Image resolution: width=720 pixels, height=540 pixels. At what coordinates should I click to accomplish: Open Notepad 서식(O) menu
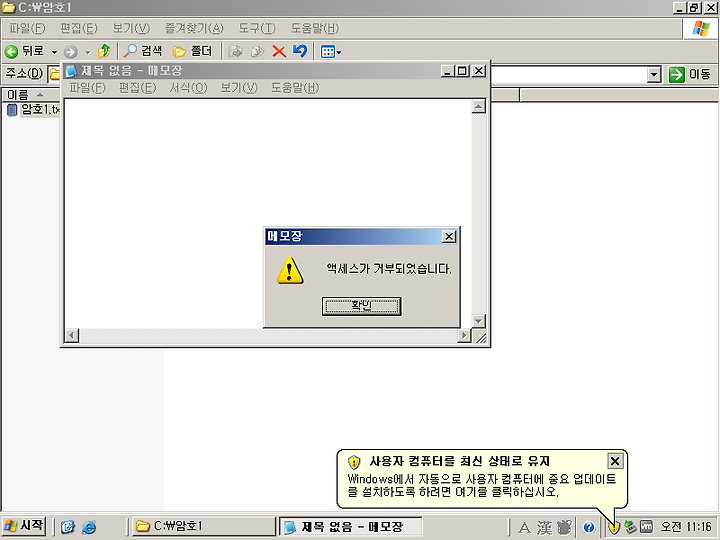[188, 88]
